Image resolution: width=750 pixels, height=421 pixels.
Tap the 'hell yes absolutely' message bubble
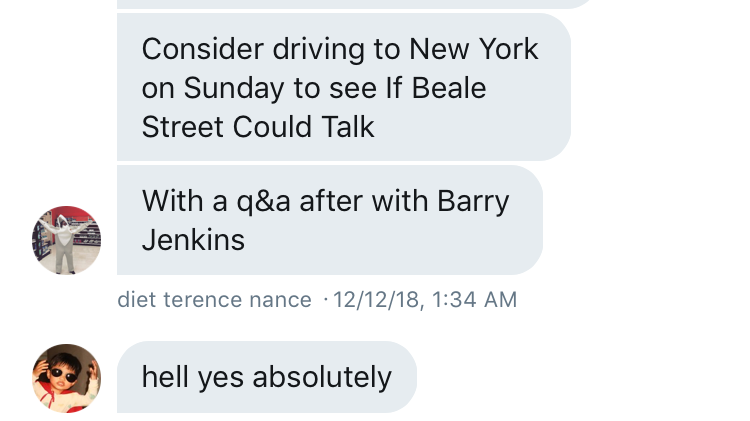266,377
